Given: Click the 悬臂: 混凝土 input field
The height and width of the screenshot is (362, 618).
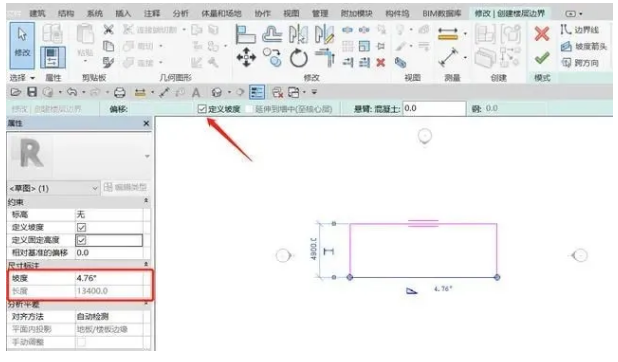Looking at the screenshot, I should coord(434,108).
